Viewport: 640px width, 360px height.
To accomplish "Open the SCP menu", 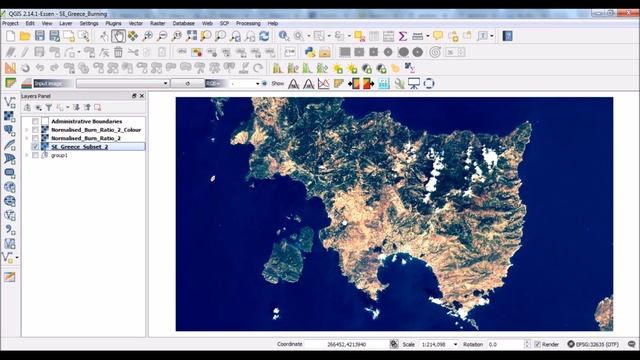I will [x=224, y=23].
